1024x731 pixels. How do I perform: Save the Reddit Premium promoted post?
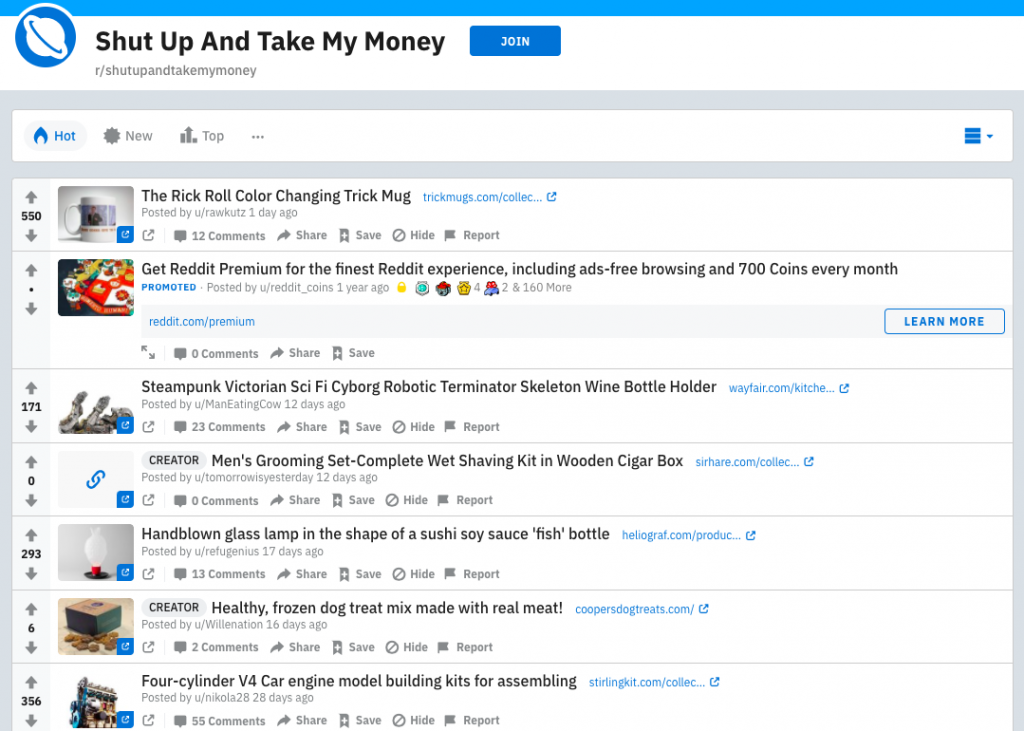click(353, 353)
